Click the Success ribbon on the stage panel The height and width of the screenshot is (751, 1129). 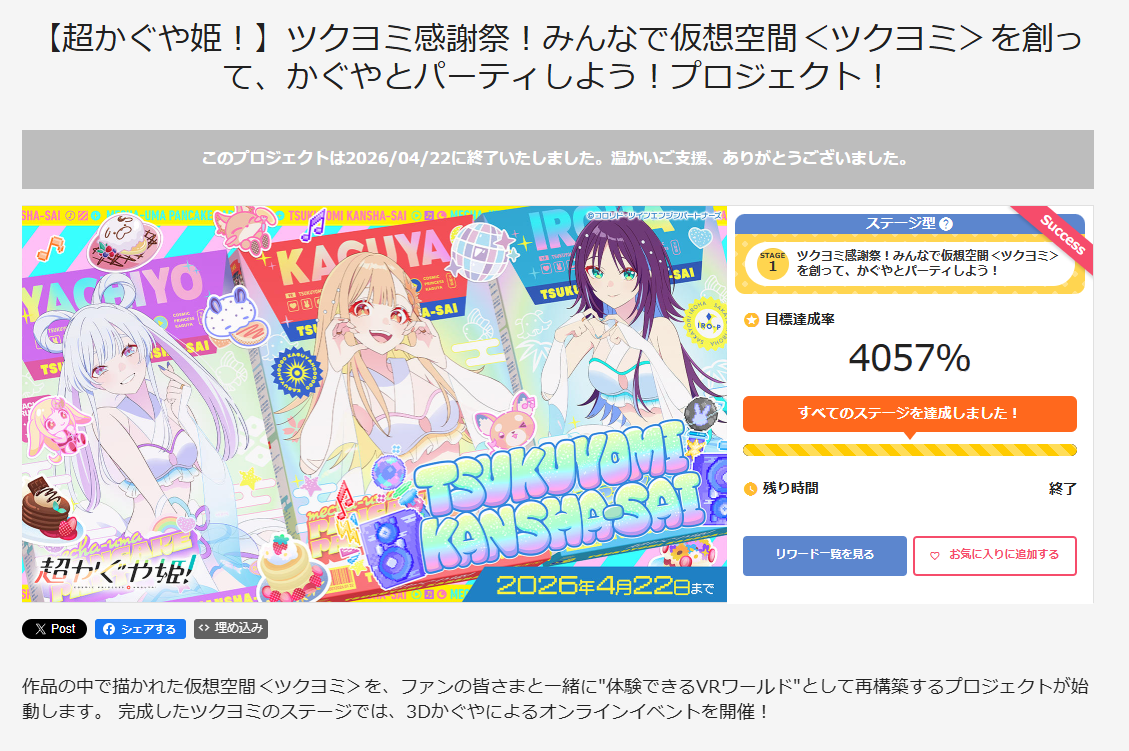pyautogui.click(x=1061, y=234)
